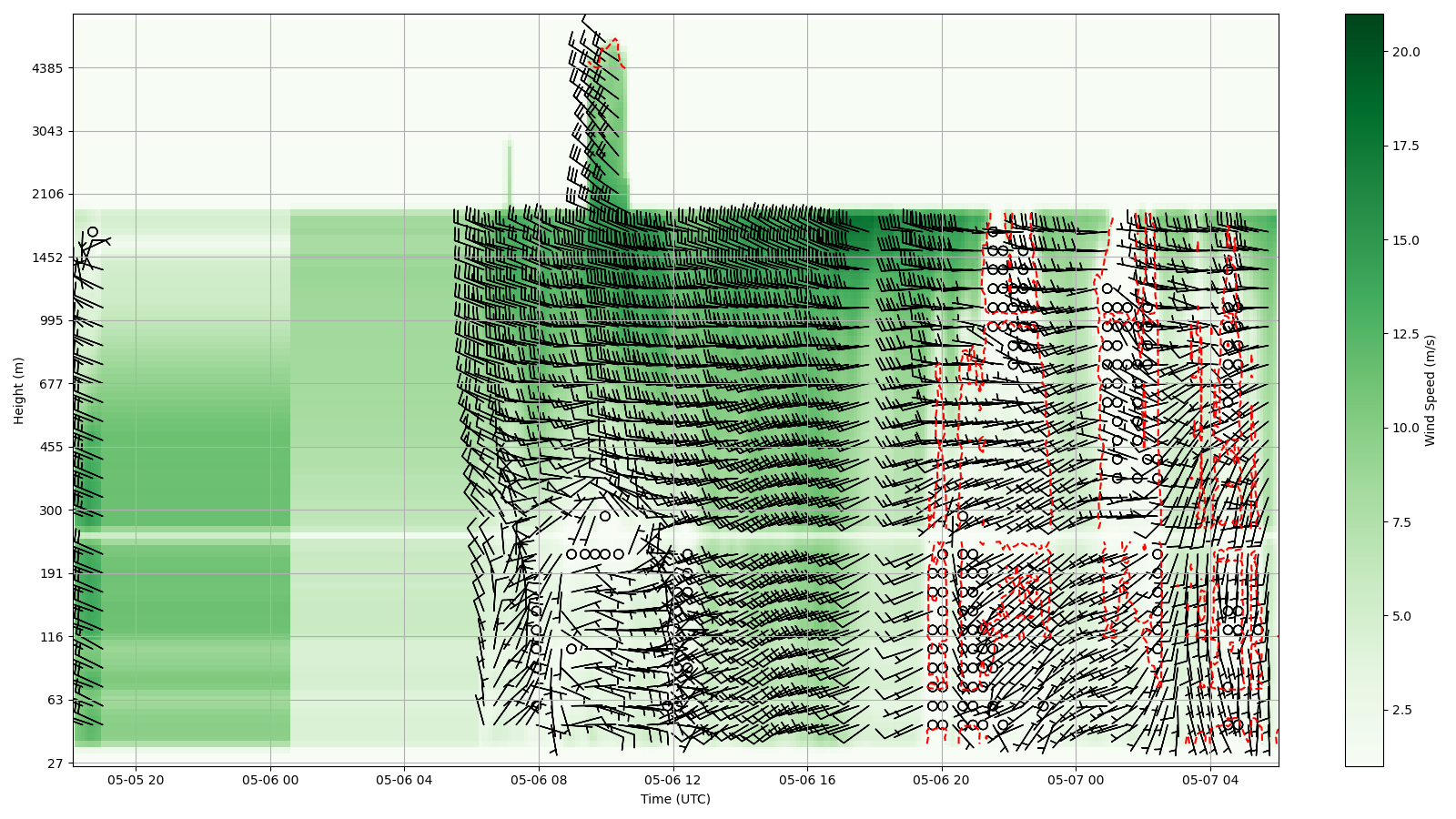
Task: Click the Height (m) axis title
Action: click(x=18, y=389)
